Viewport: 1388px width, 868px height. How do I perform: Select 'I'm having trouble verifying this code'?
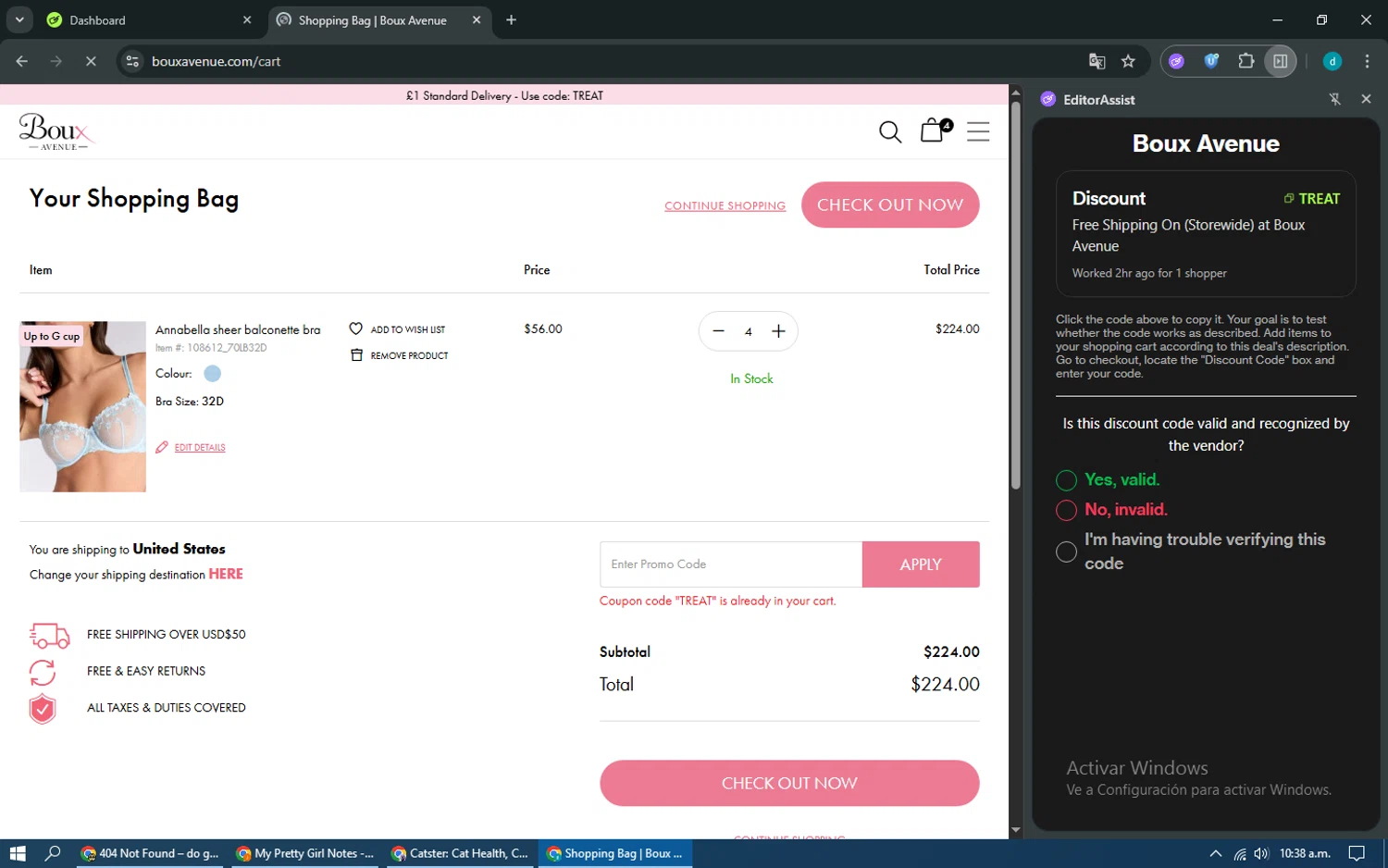(1066, 552)
